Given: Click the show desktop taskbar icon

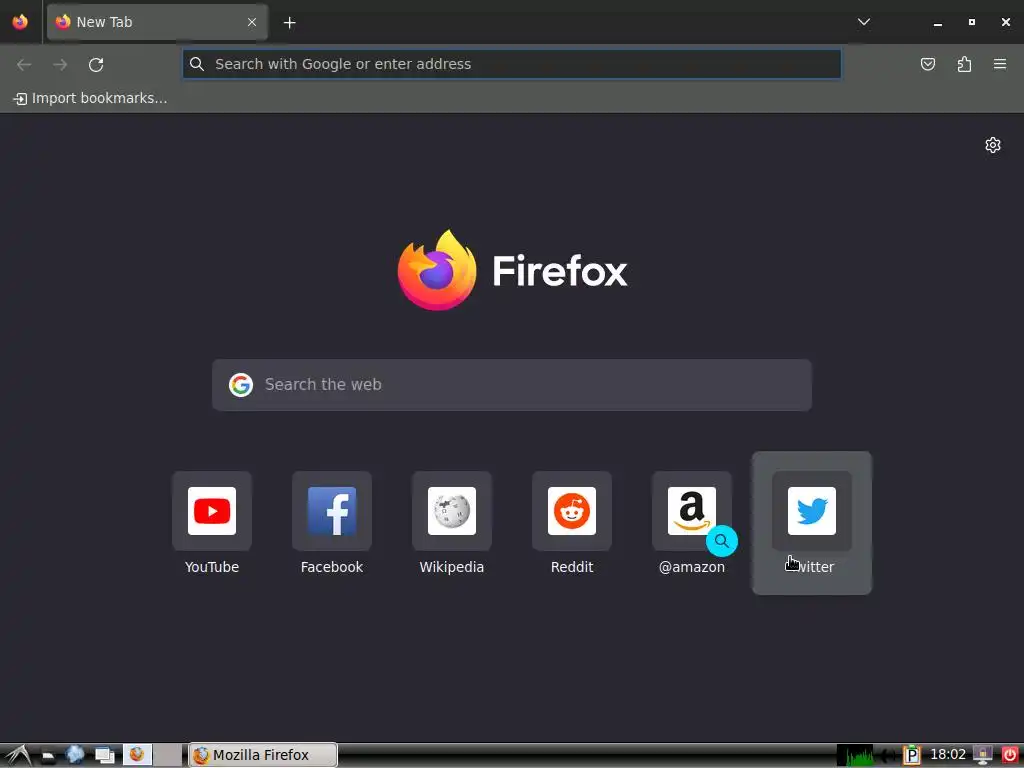Looking at the screenshot, I should pyautogui.click(x=104, y=756).
